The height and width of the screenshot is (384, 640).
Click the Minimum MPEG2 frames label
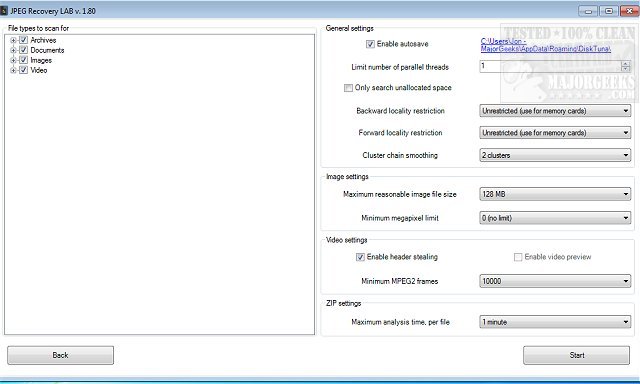point(400,281)
